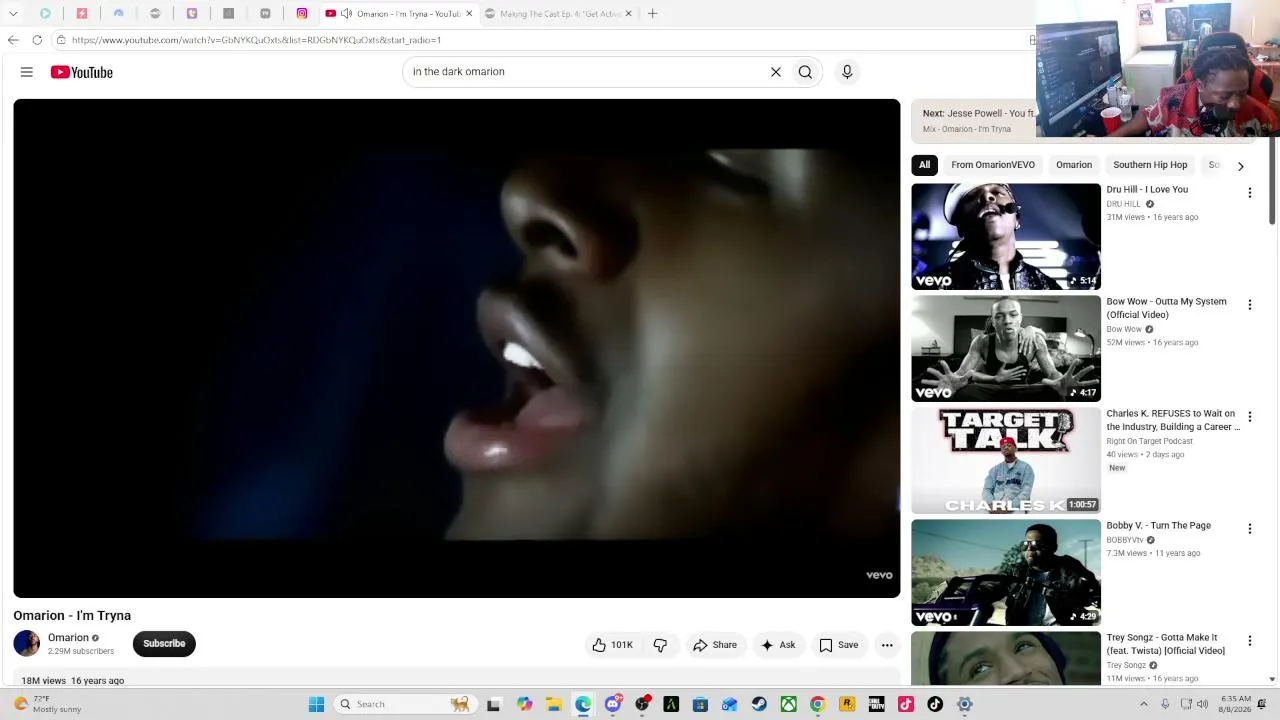Viewport: 1280px width, 720px height.
Task: Click the video player to pause
Action: [x=457, y=348]
